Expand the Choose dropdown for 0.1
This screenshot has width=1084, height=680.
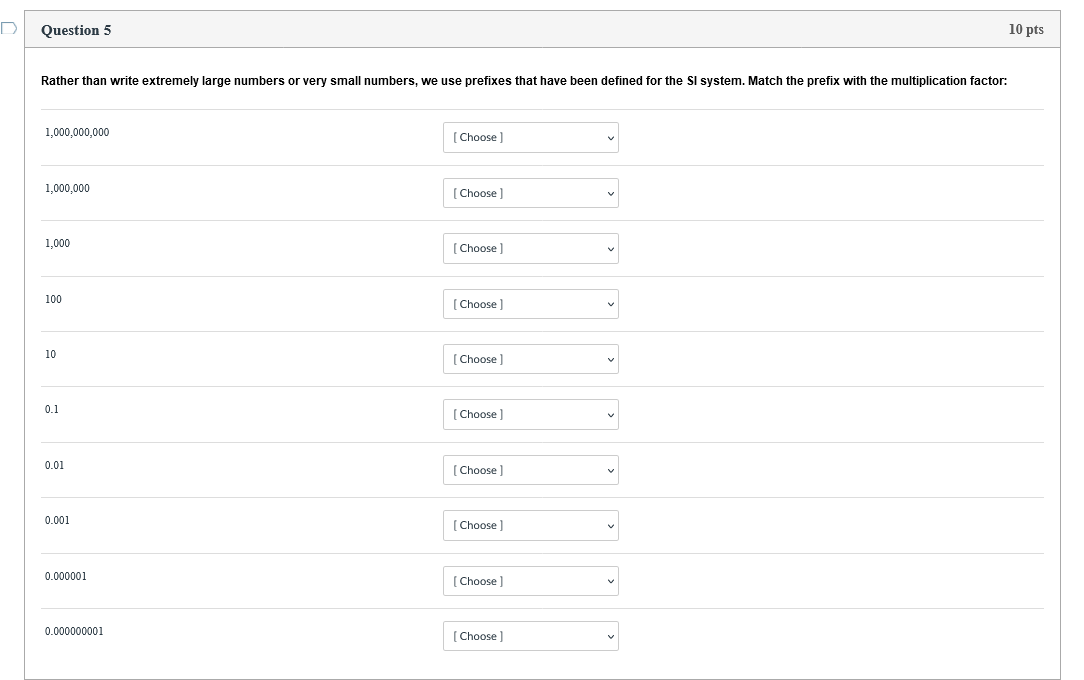[x=530, y=414]
